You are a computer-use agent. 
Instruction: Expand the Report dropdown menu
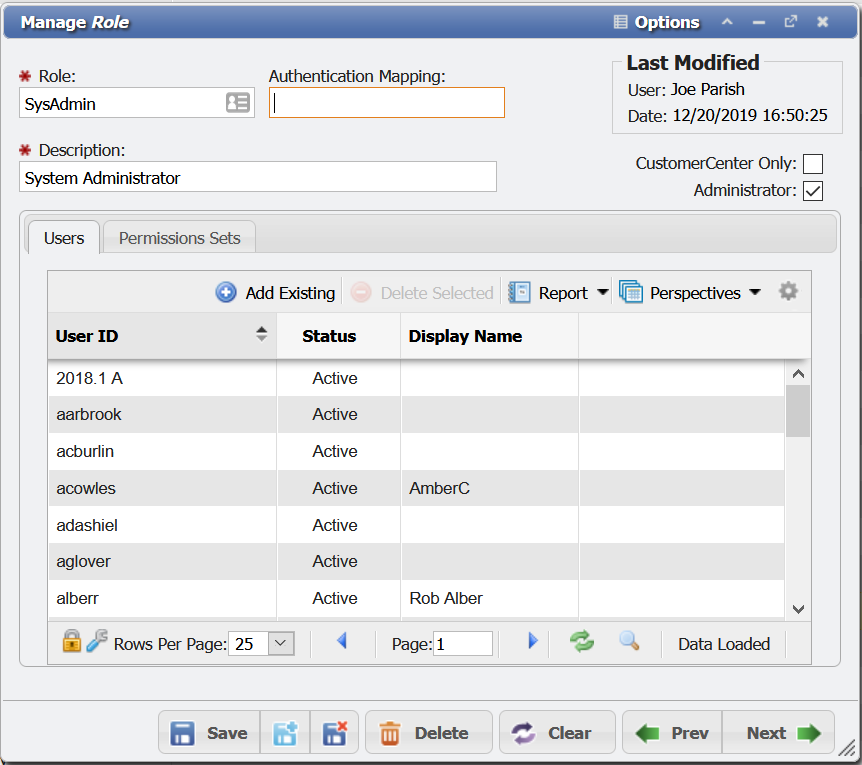coord(602,293)
